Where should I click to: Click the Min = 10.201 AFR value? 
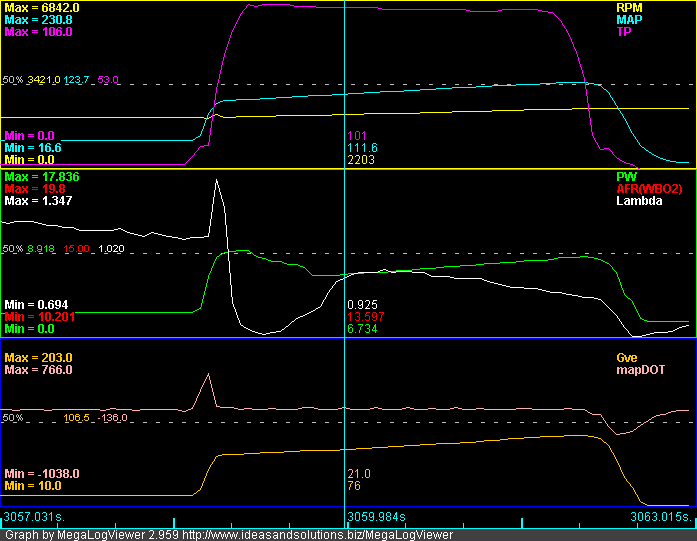point(40,317)
